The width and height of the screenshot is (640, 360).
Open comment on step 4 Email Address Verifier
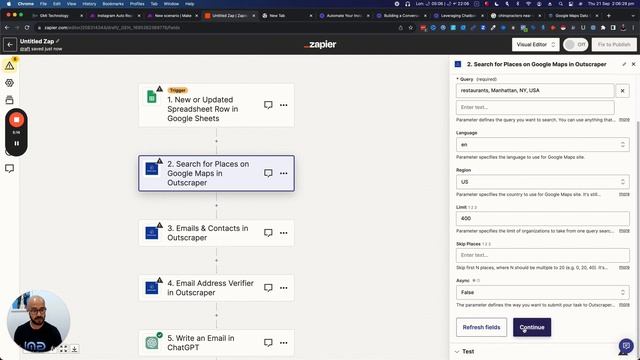[268, 288]
